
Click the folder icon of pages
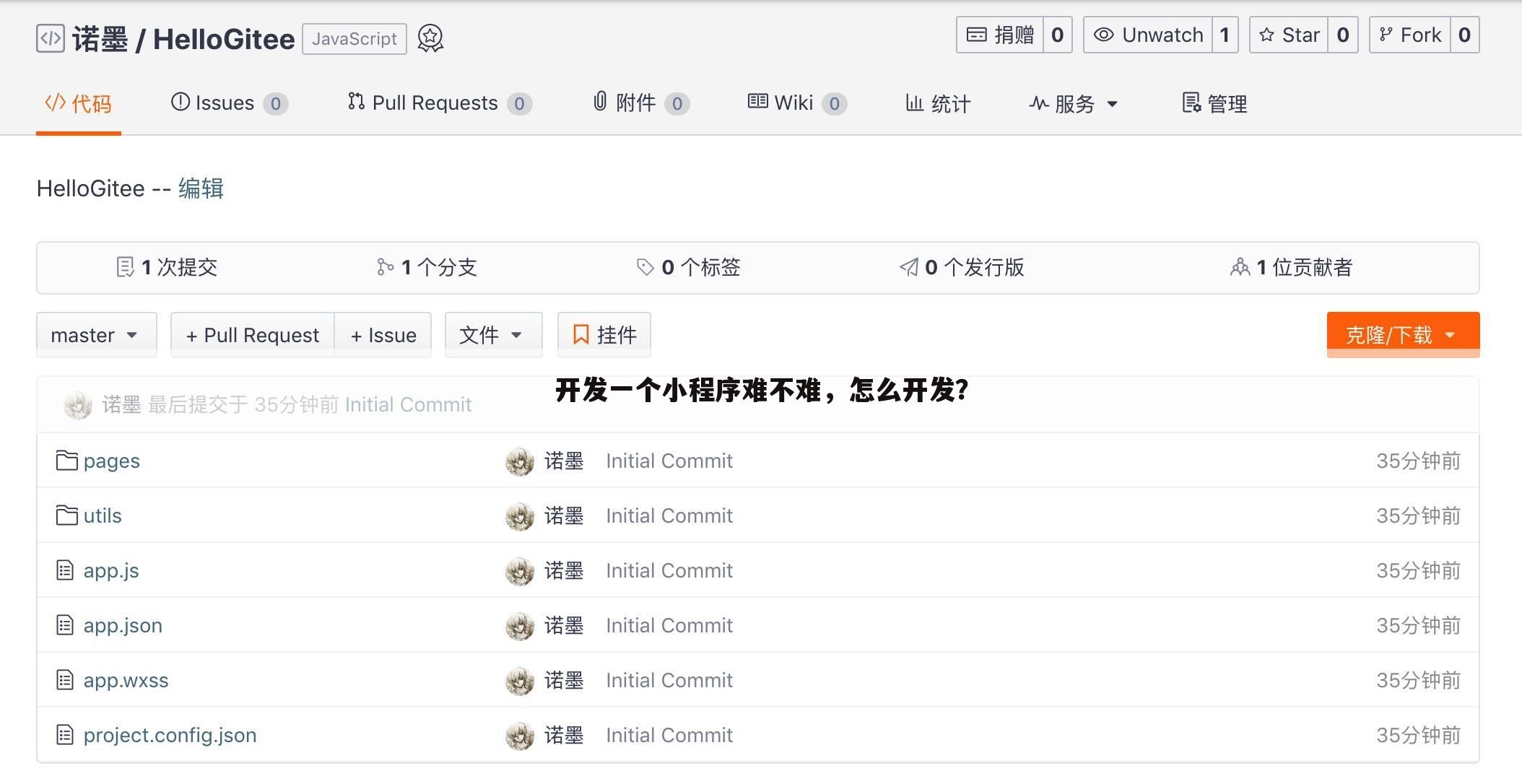point(66,460)
